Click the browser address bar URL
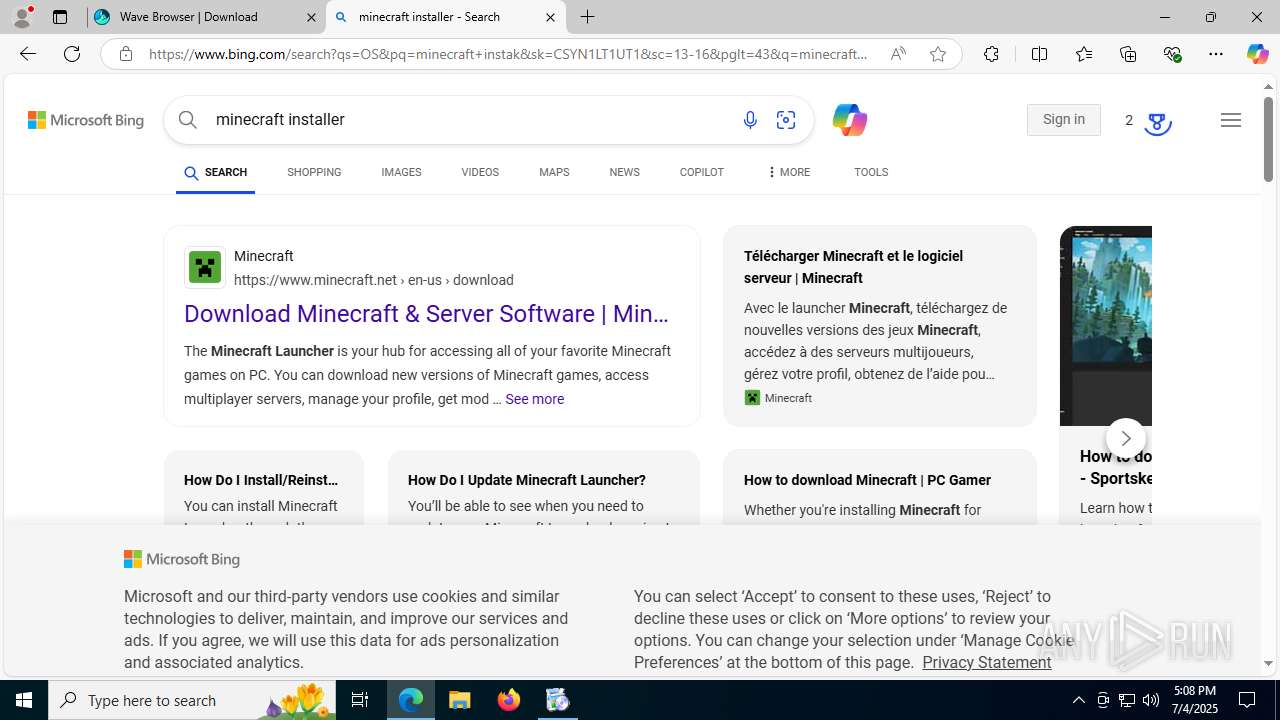Viewport: 1280px width, 720px height. (x=508, y=54)
